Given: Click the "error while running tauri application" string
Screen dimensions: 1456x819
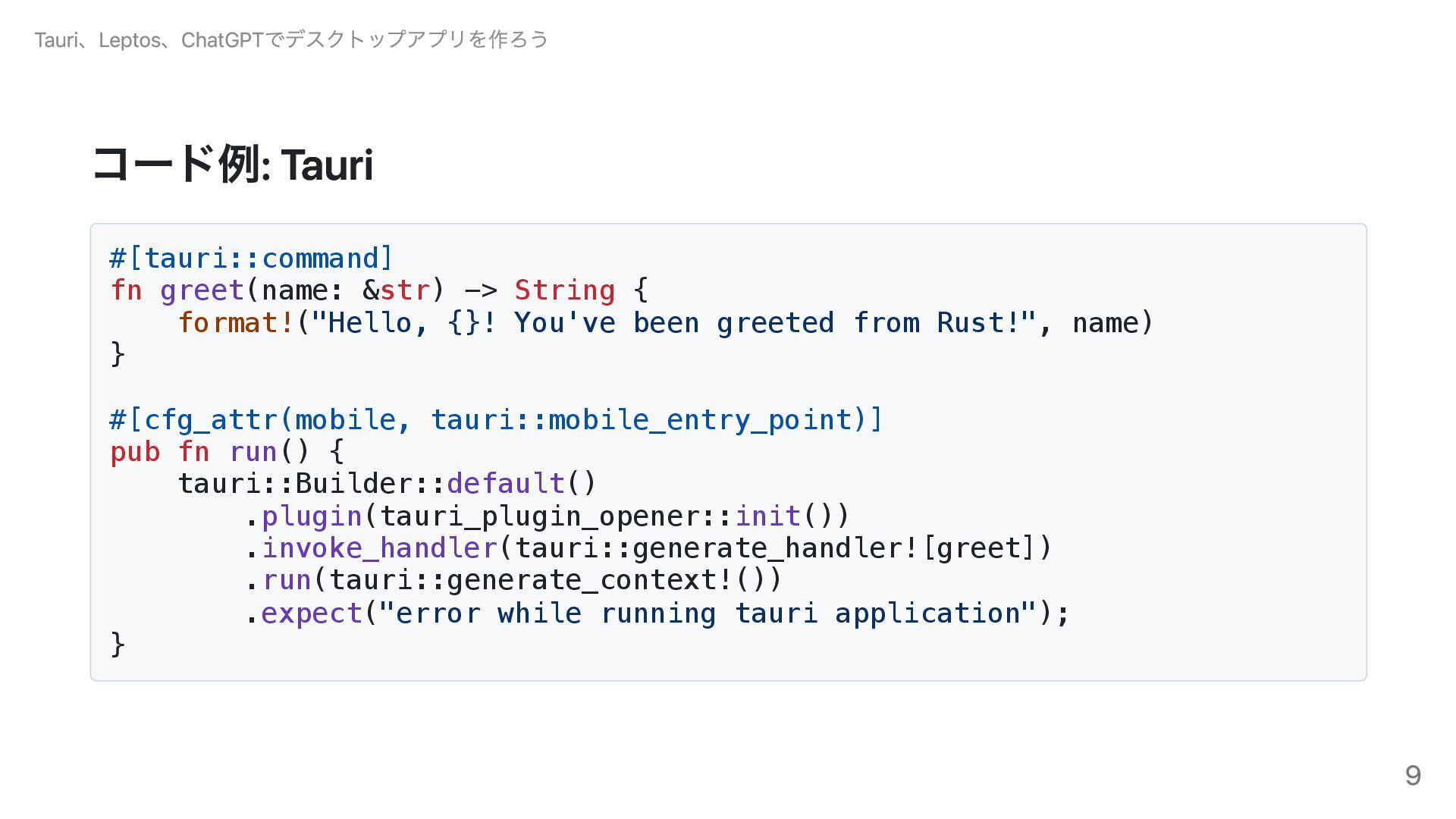Looking at the screenshot, I should 707,613.
